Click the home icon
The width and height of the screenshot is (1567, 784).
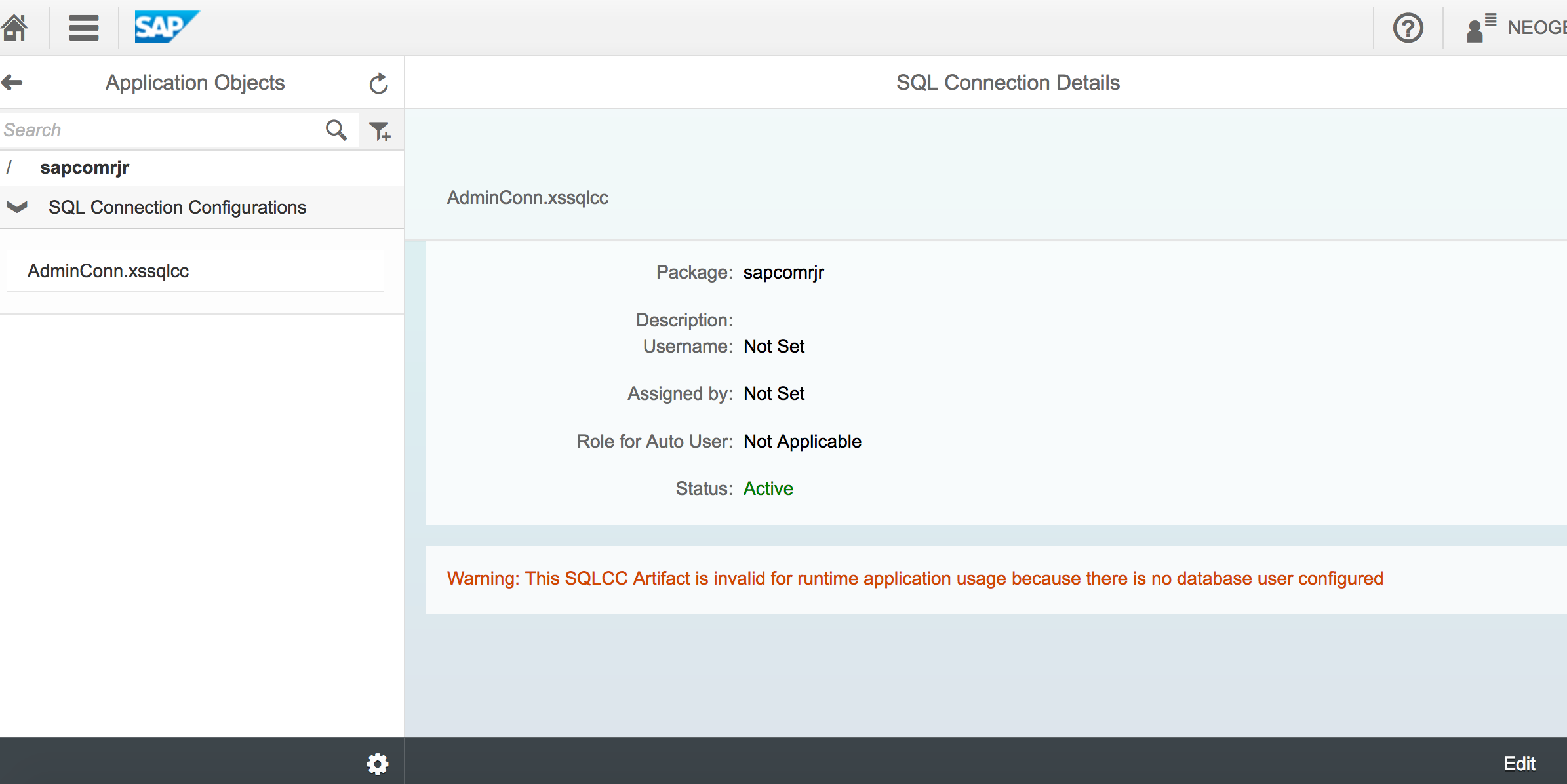pyautogui.click(x=14, y=28)
